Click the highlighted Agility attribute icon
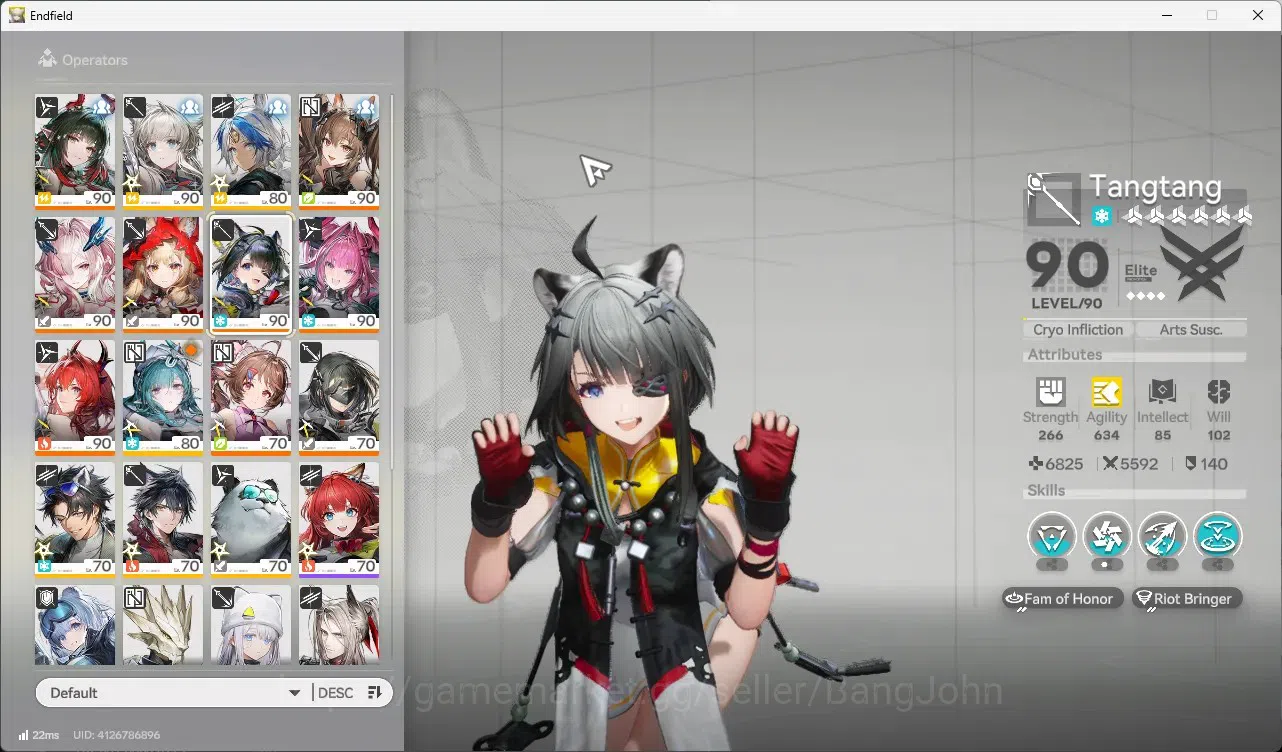Screen dimensions: 1282x752 1106,391
